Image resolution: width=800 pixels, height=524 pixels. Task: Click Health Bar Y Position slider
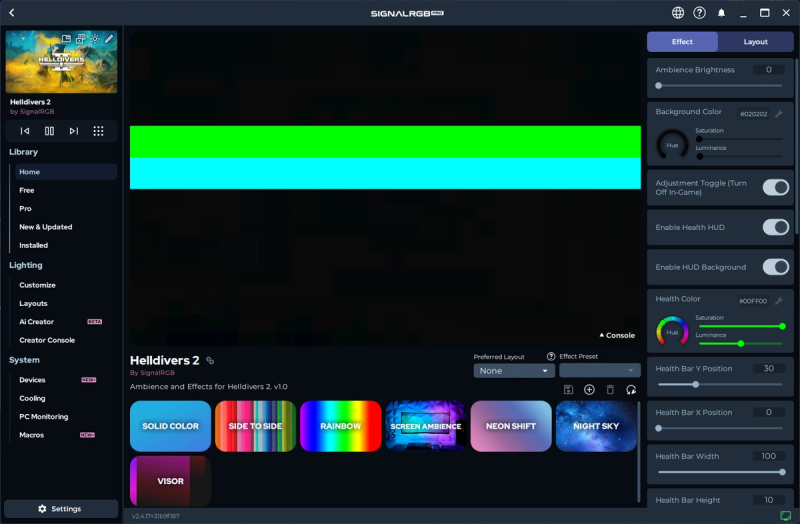720,384
